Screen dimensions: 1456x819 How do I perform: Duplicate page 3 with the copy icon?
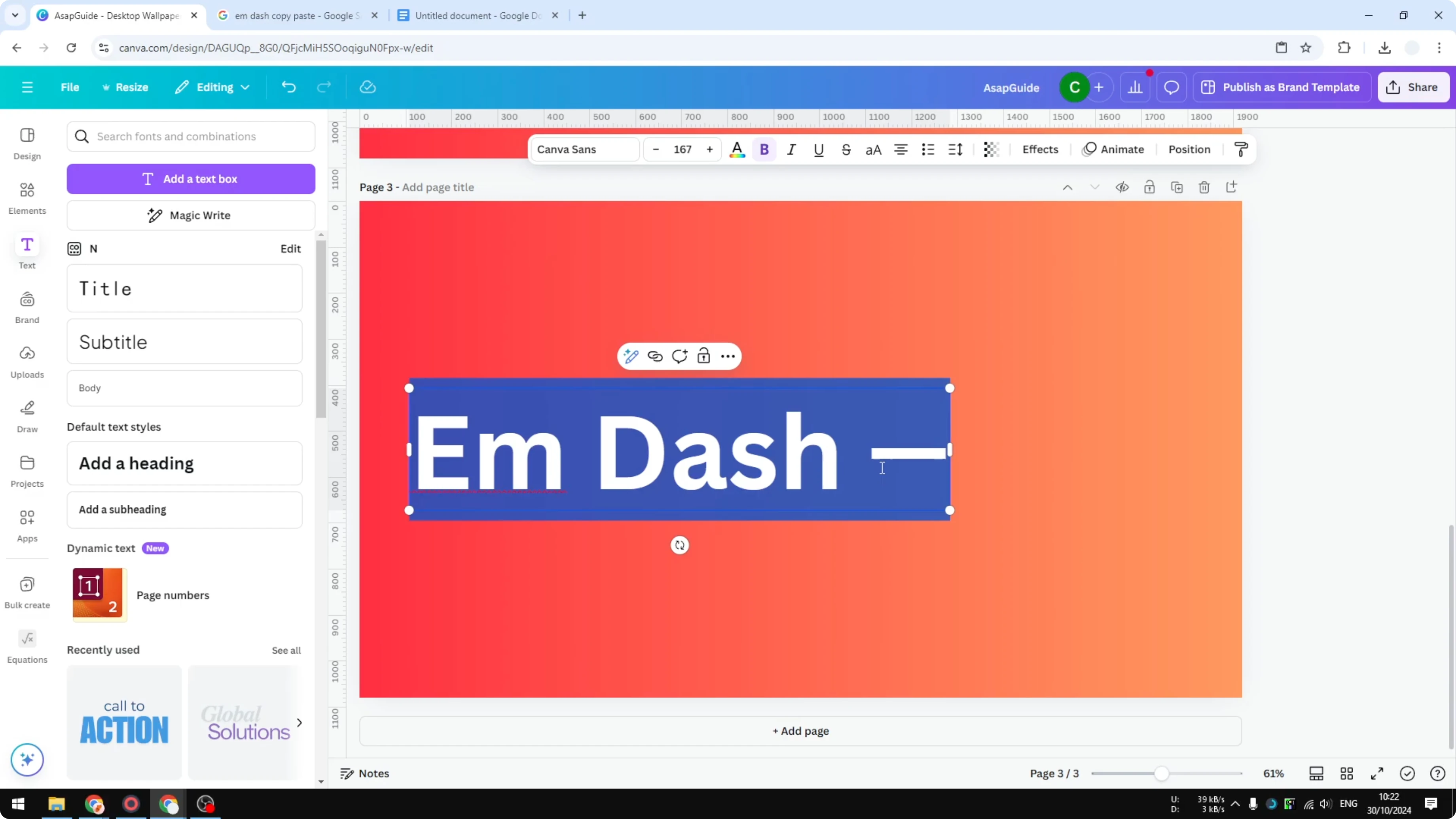1177,187
